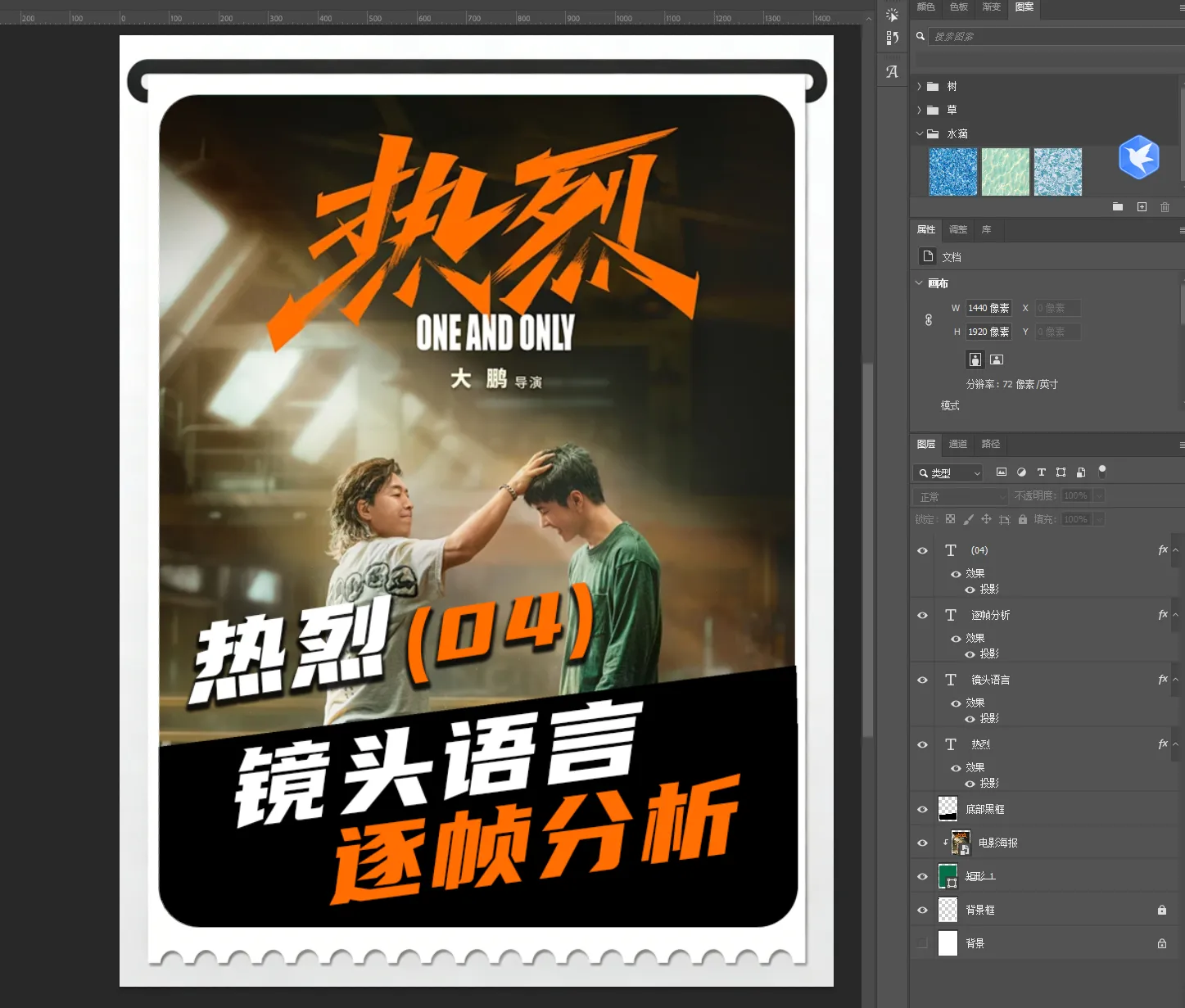This screenshot has height=1008, width=1185.
Task: Click the document icon beside 文档
Action: pos(928,256)
